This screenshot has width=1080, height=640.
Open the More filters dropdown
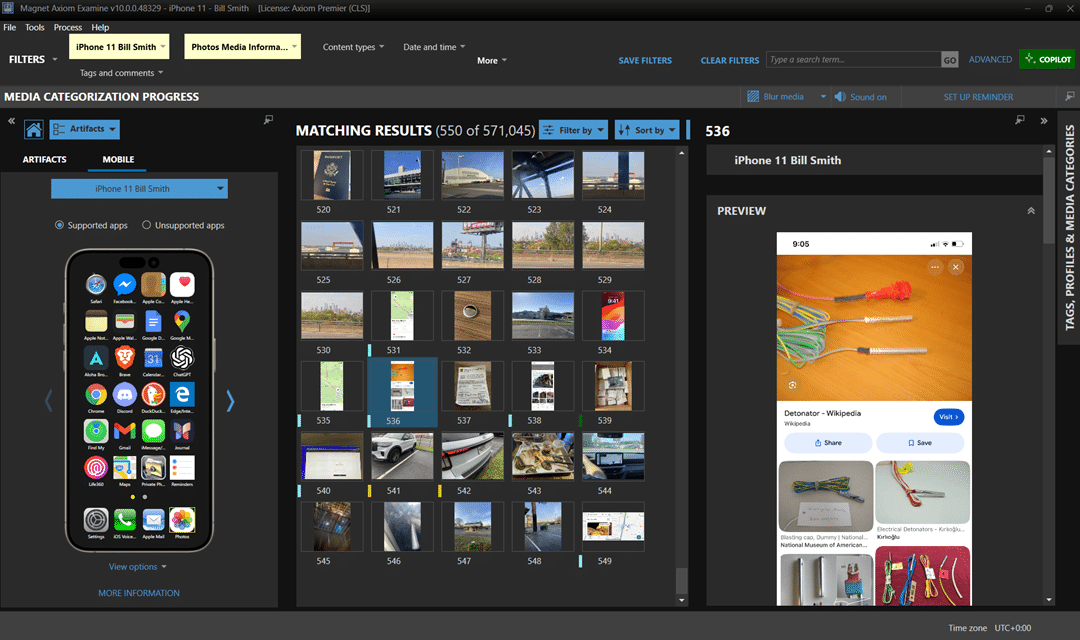492,61
